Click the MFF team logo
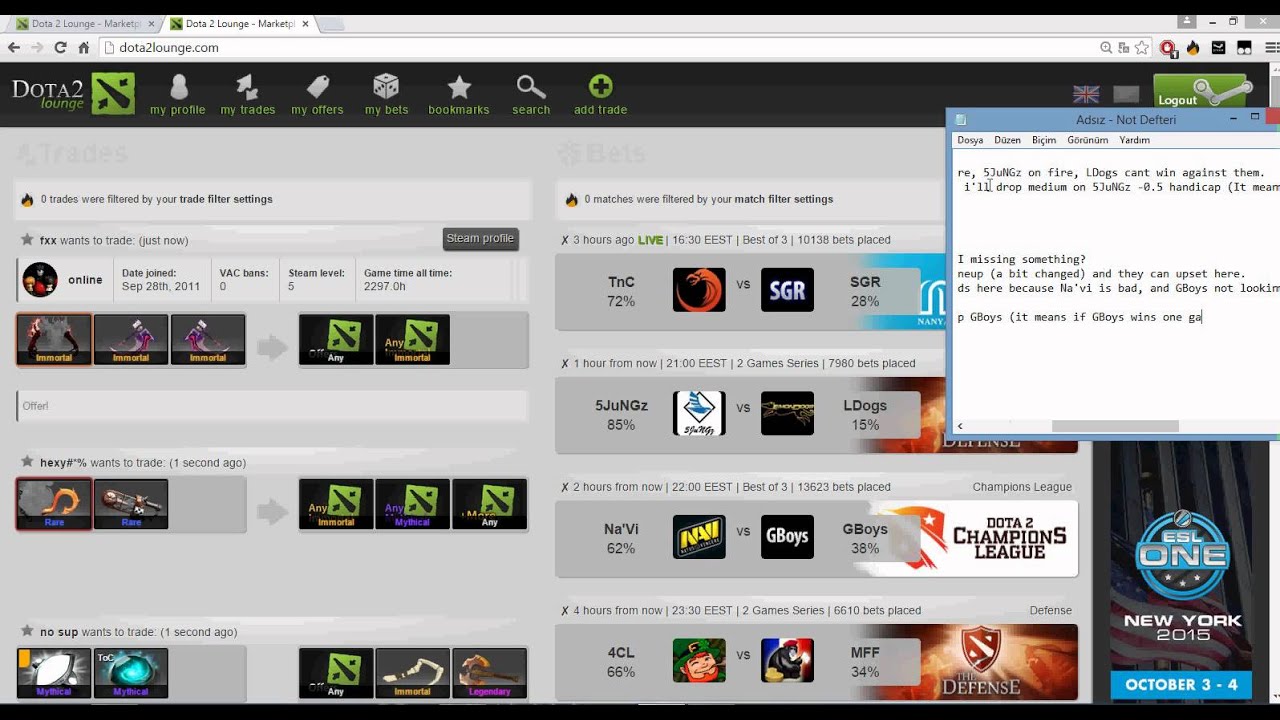The width and height of the screenshot is (1280, 720). pos(787,661)
